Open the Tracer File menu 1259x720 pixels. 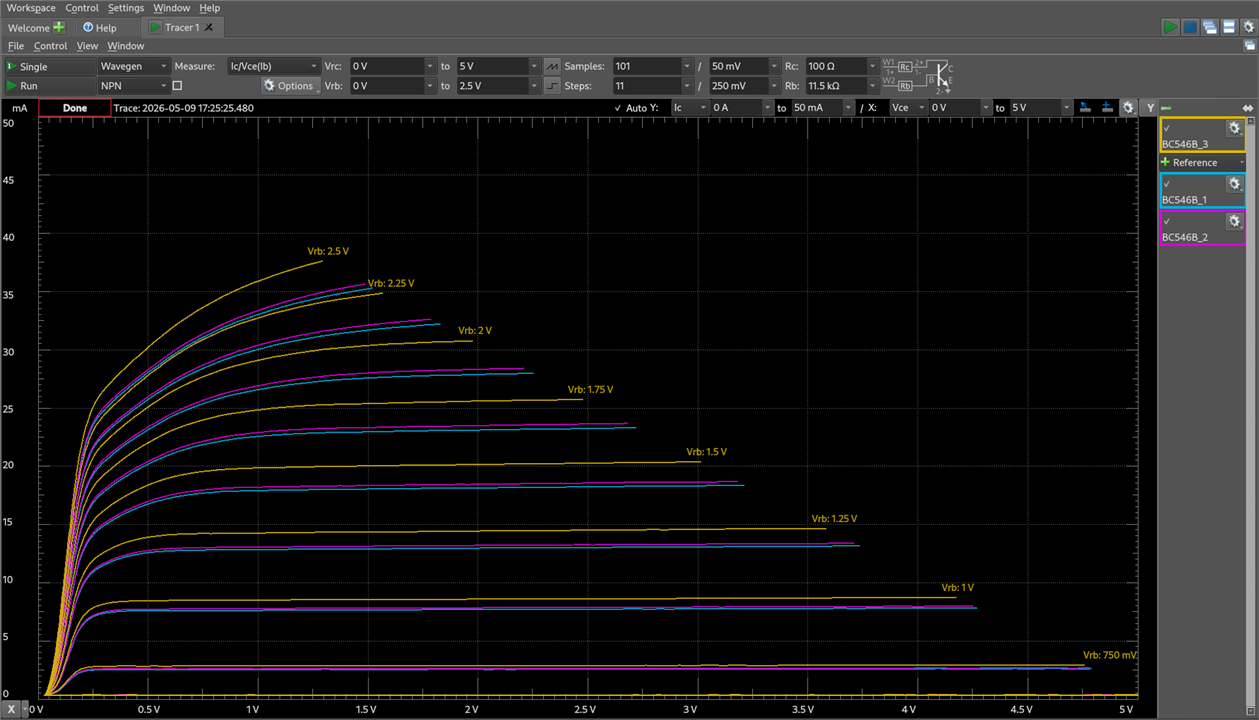point(16,46)
